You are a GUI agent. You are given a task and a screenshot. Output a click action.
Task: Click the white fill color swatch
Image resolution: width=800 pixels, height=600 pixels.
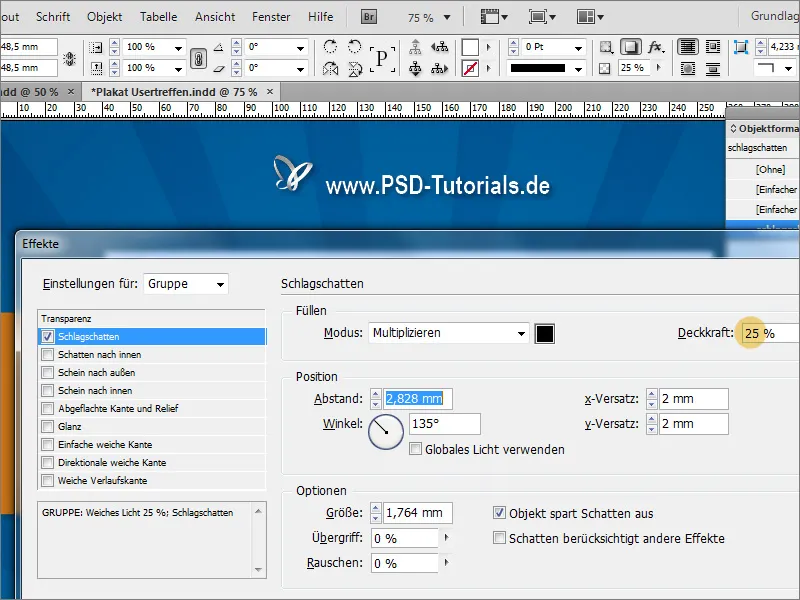pos(470,47)
